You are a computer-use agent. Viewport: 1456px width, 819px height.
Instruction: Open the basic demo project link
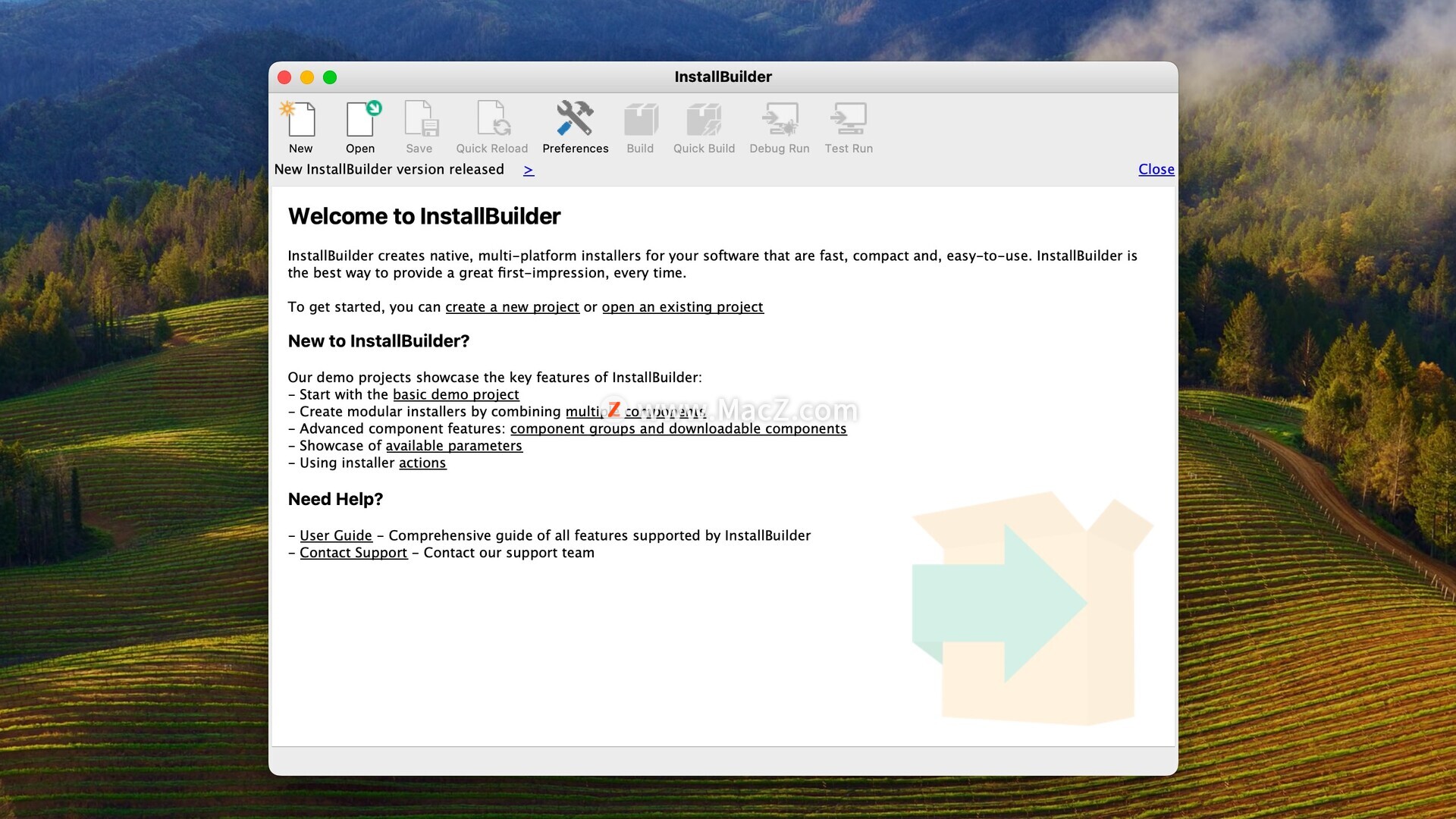point(456,395)
